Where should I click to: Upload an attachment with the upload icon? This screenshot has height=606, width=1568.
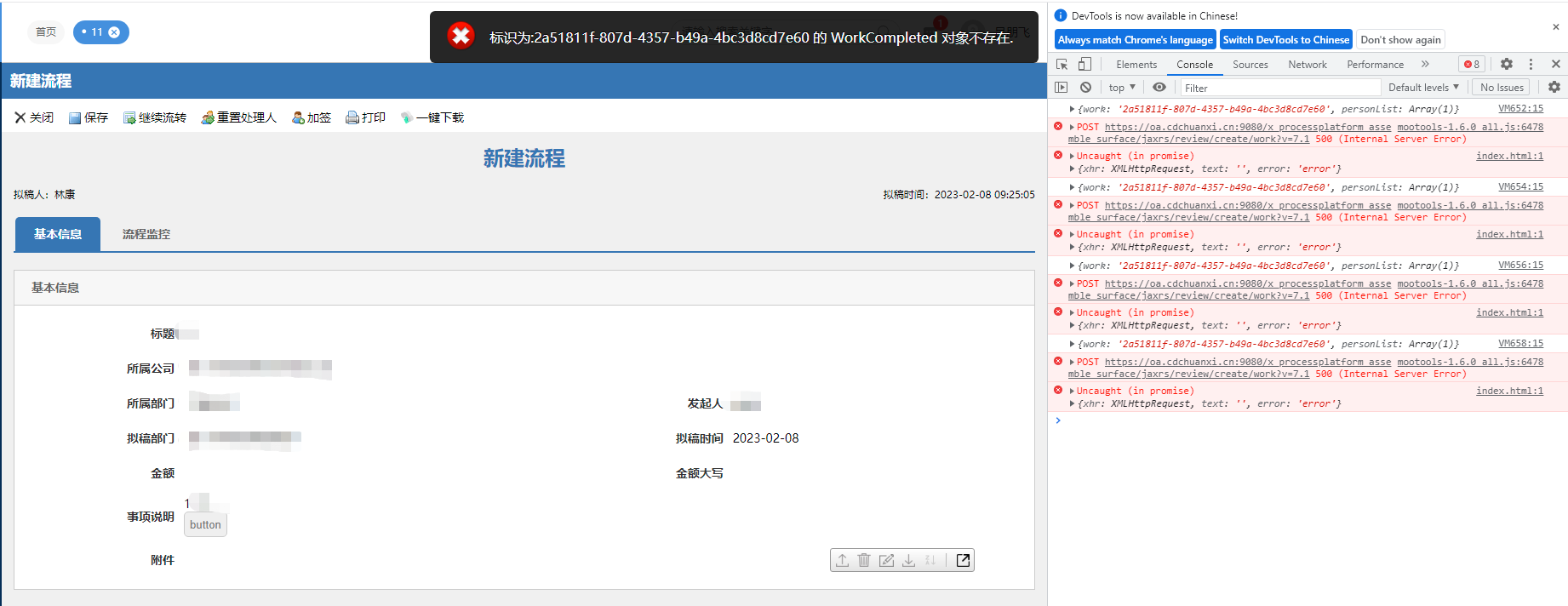point(842,560)
